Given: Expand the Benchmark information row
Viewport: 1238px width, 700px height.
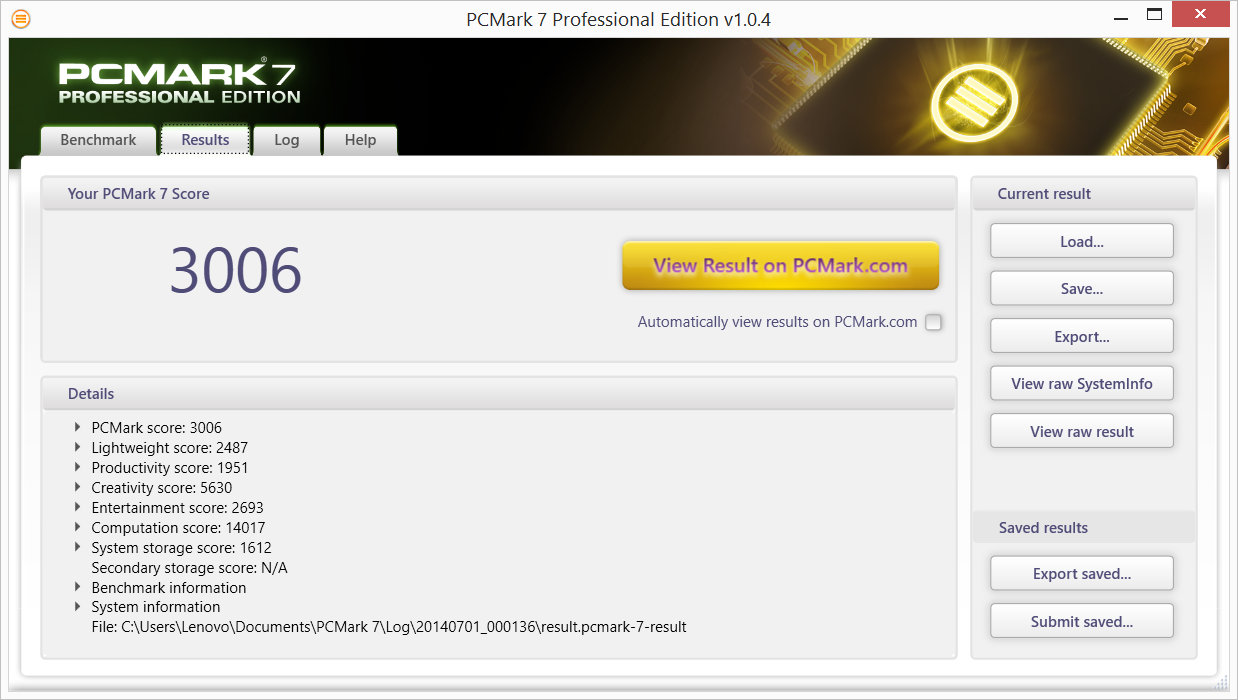Looking at the screenshot, I should (78, 587).
